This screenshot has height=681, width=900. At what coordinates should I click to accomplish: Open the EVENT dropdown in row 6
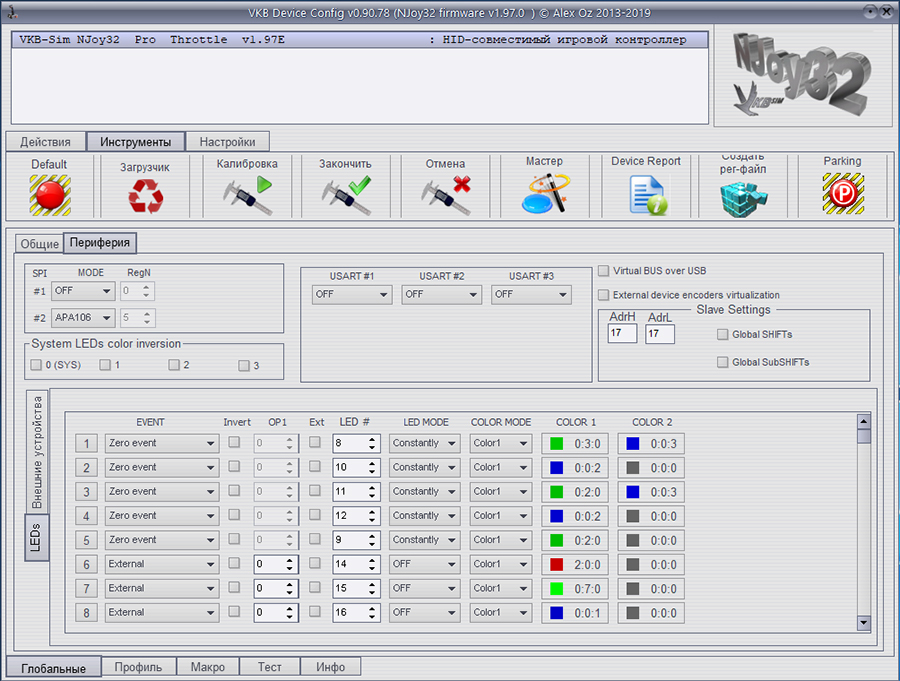coord(162,564)
